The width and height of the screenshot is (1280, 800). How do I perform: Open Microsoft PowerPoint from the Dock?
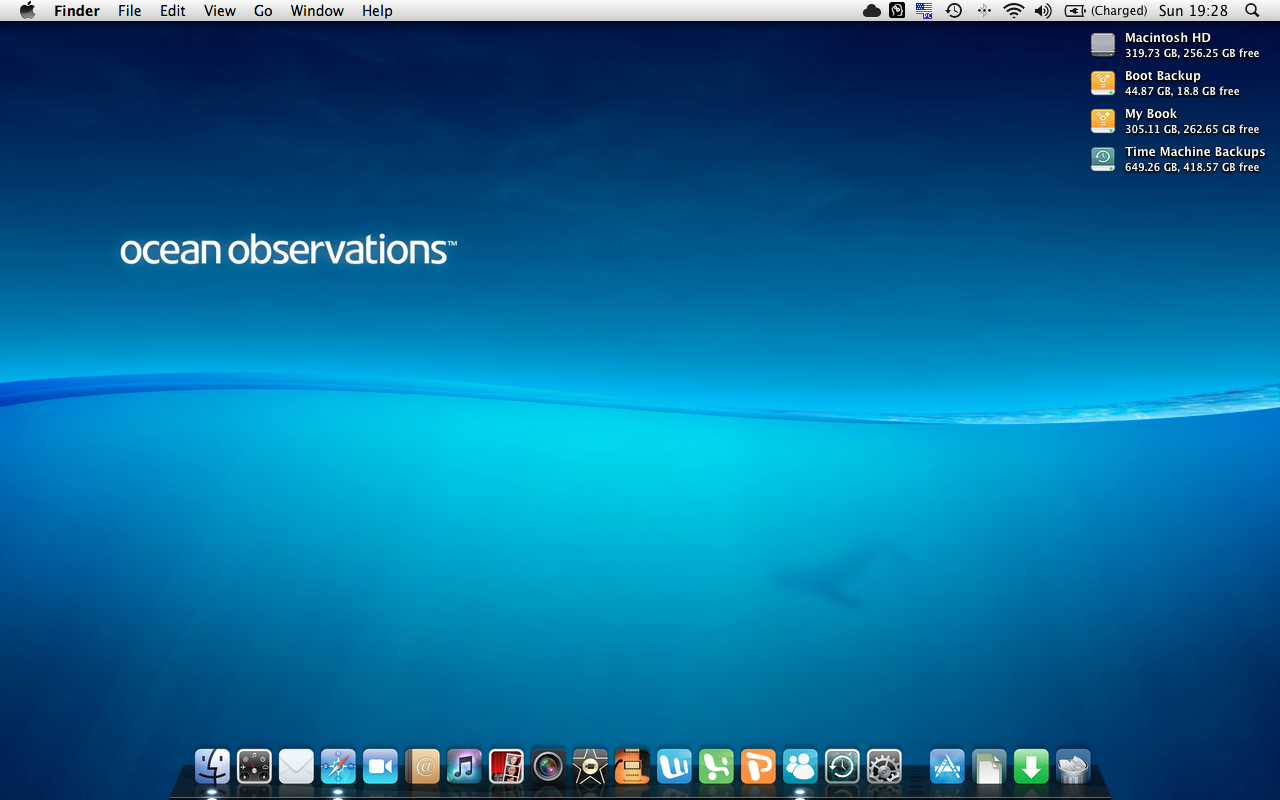pos(758,767)
